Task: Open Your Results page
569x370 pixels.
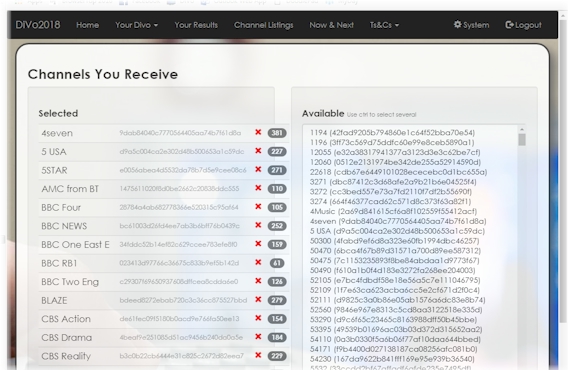Action: tap(196, 25)
